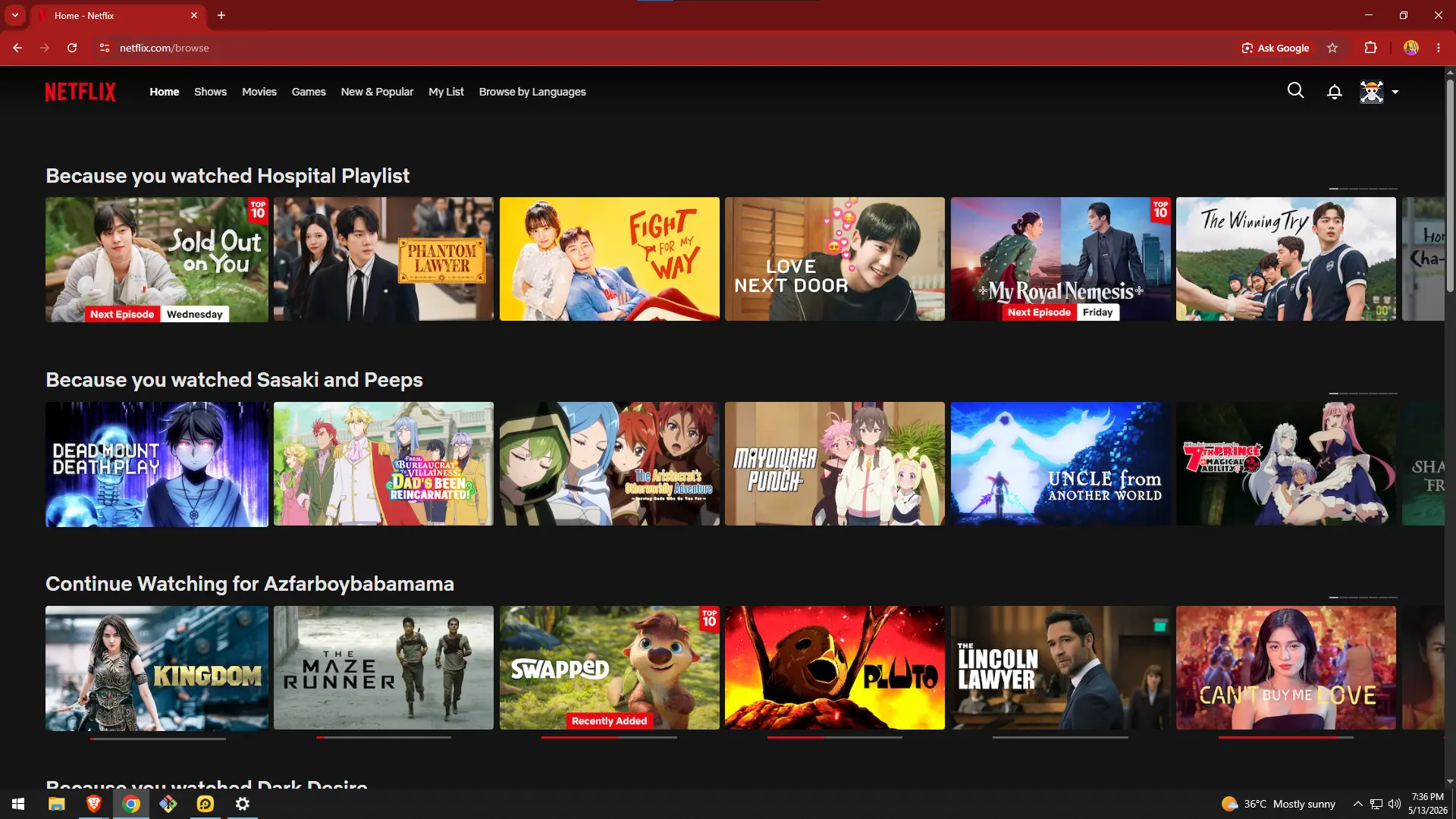Open the Chrome profile avatar

1410,48
